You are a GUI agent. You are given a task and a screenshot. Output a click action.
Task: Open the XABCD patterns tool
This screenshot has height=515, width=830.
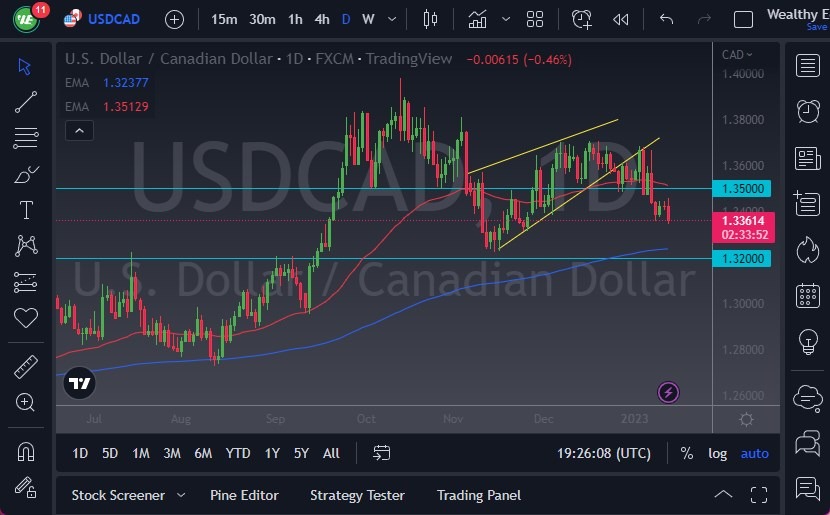[26, 246]
